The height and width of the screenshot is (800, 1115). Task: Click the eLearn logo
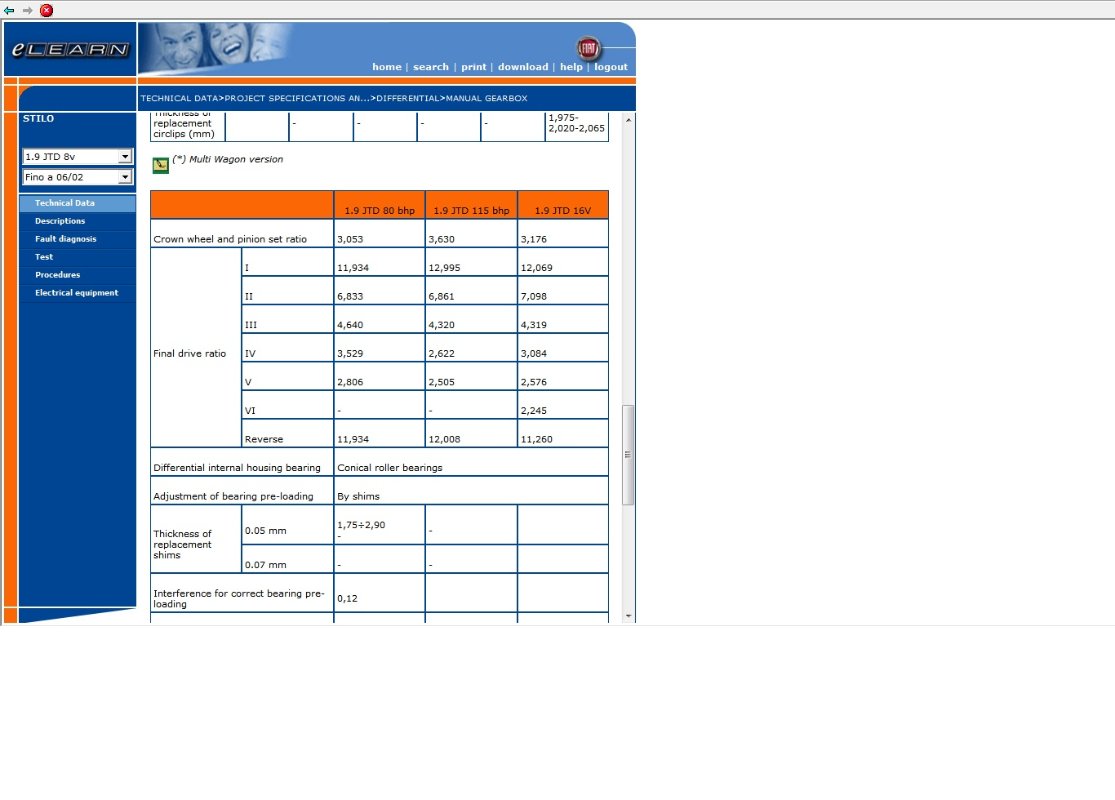pos(70,50)
